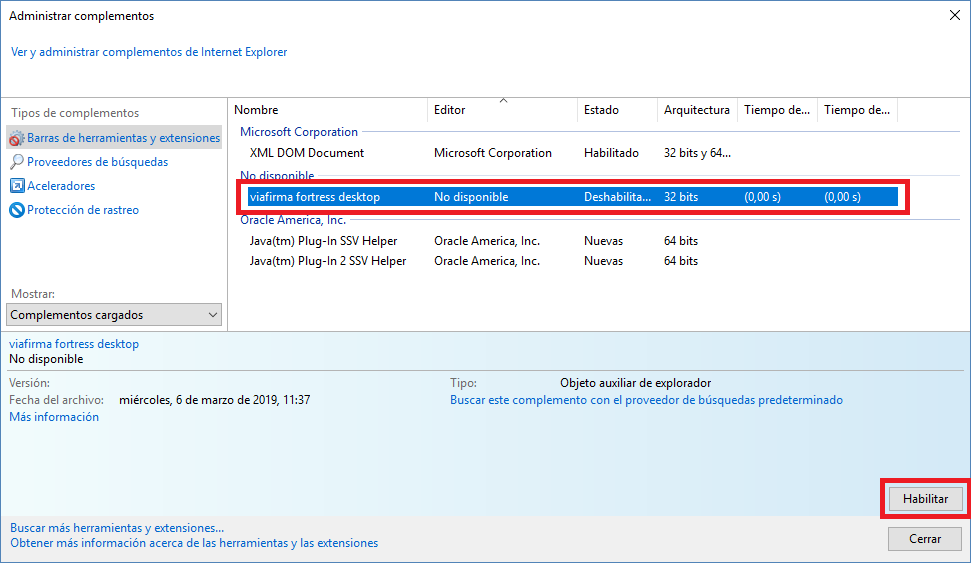Click the file date miércoles, 6 de marzo
Screen dimensions: 971x563
[214, 400]
